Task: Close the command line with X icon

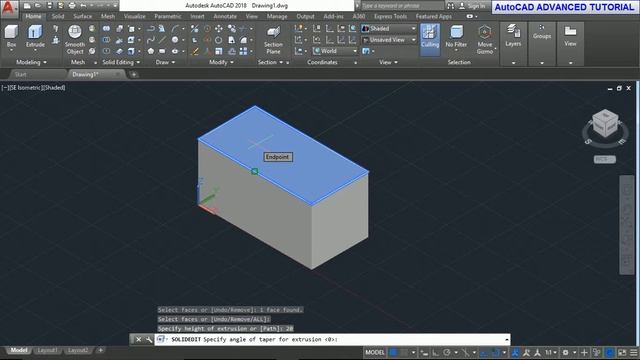Action: pos(138,339)
